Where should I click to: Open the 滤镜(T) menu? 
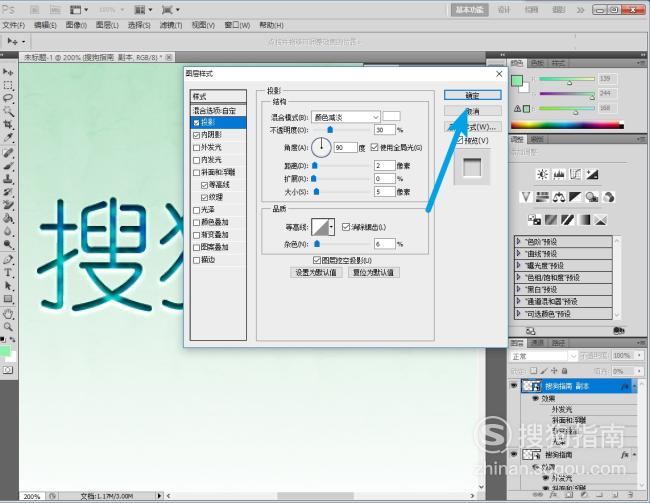tap(171, 25)
